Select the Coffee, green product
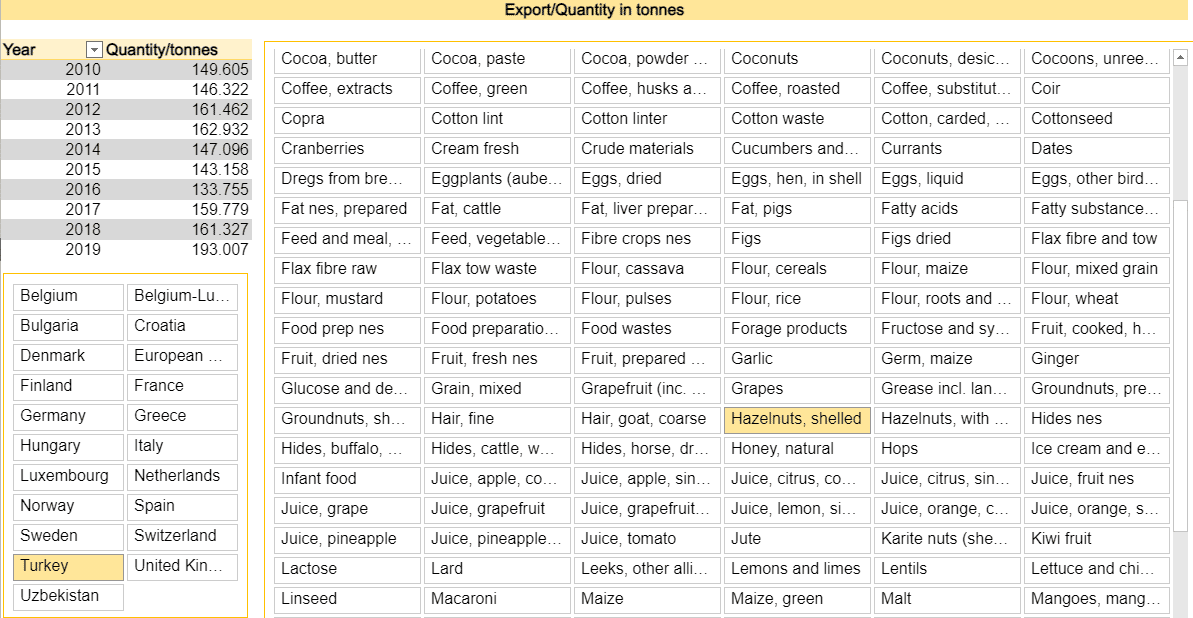 (497, 89)
